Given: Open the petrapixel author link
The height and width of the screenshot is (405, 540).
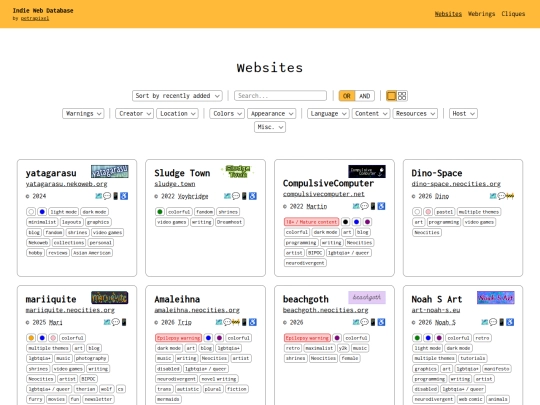Looking at the screenshot, I should 35,19.
